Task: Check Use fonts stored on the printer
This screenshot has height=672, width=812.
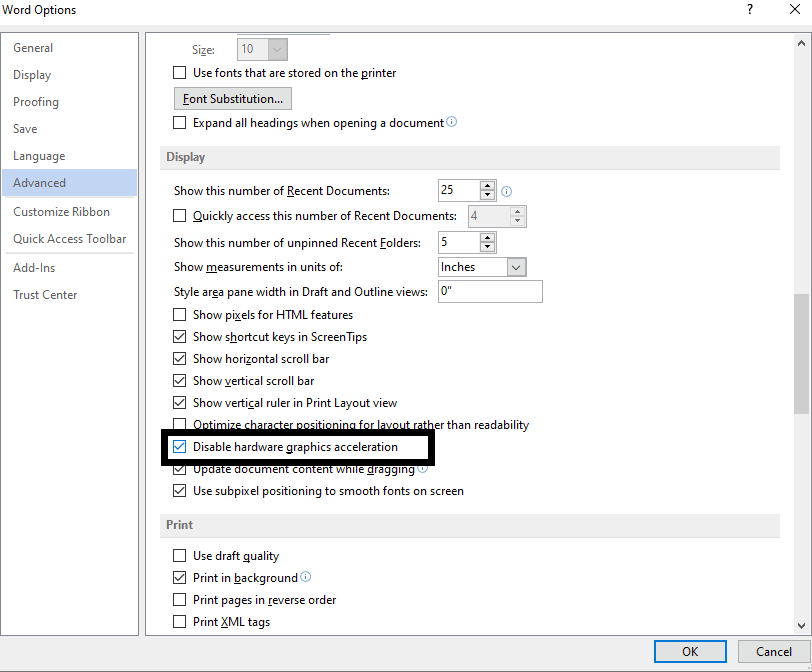Action: coord(179,72)
